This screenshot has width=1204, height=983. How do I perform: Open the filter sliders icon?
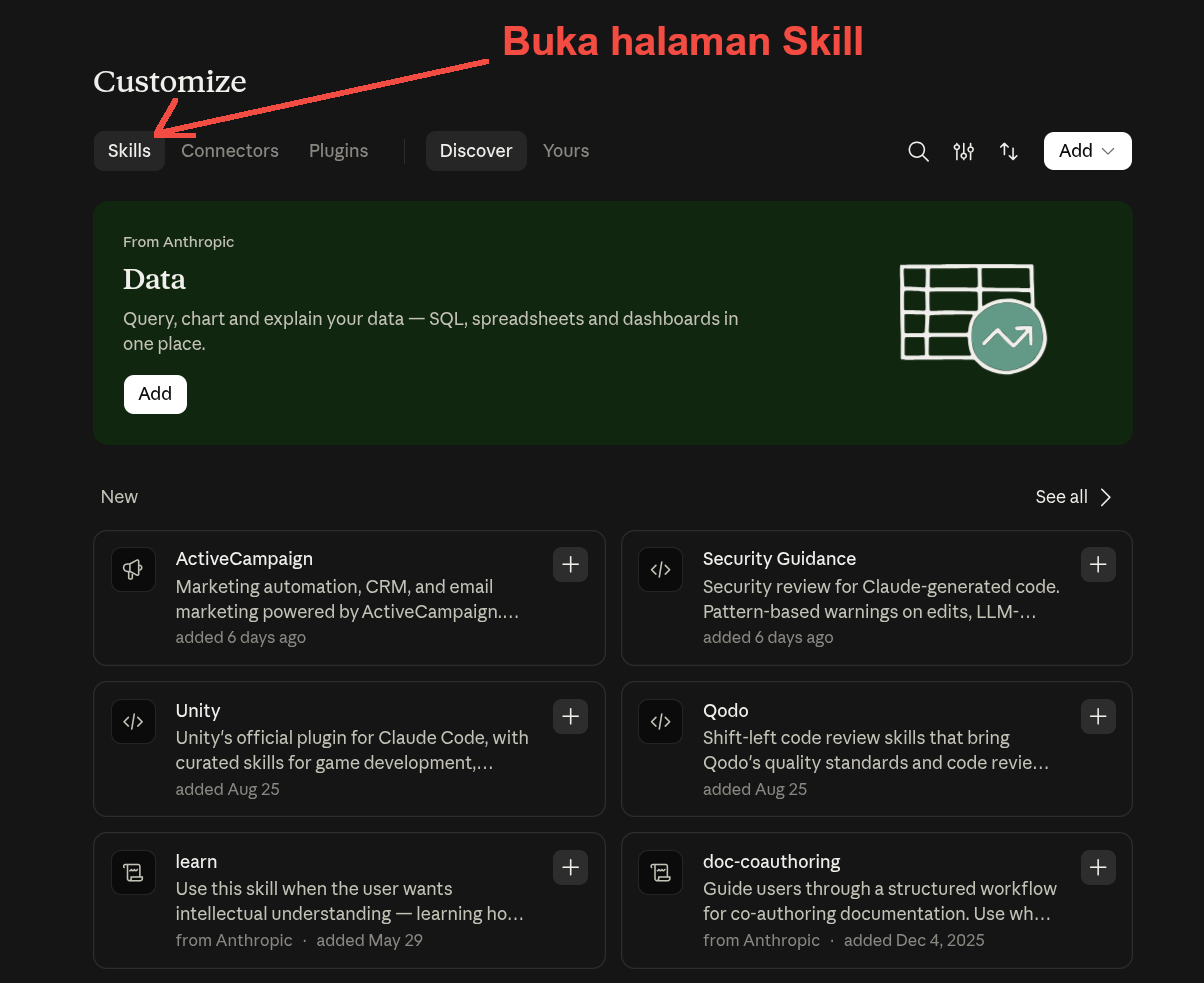click(964, 151)
